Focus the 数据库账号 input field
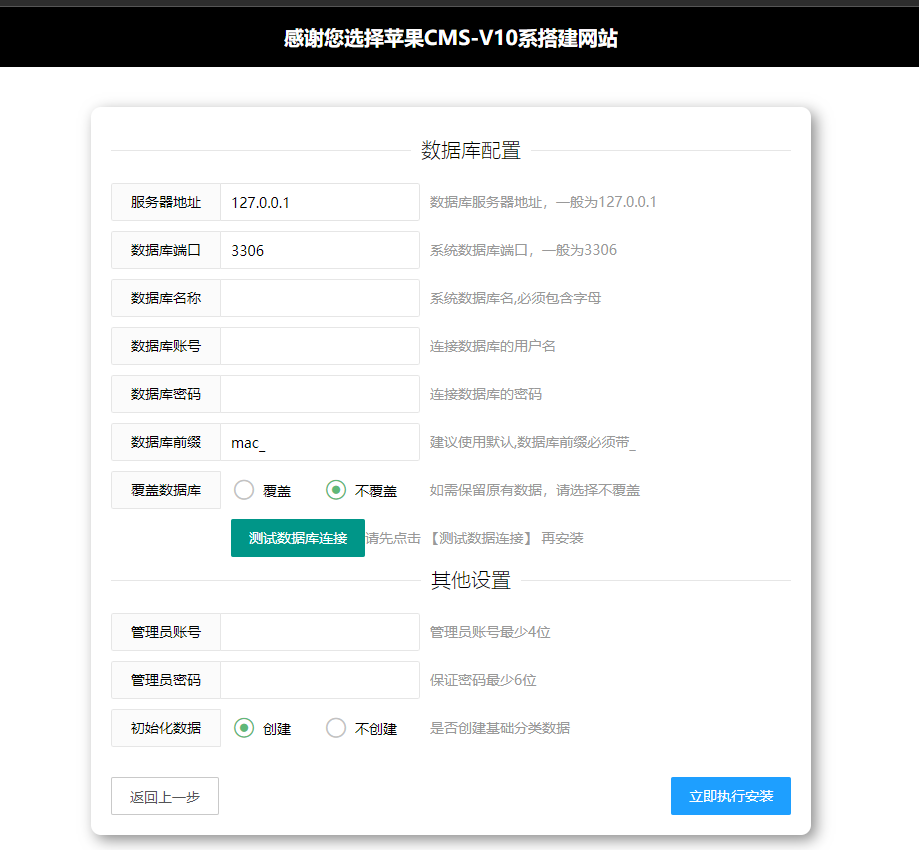Viewport: 919px width, 850px height. pos(319,346)
